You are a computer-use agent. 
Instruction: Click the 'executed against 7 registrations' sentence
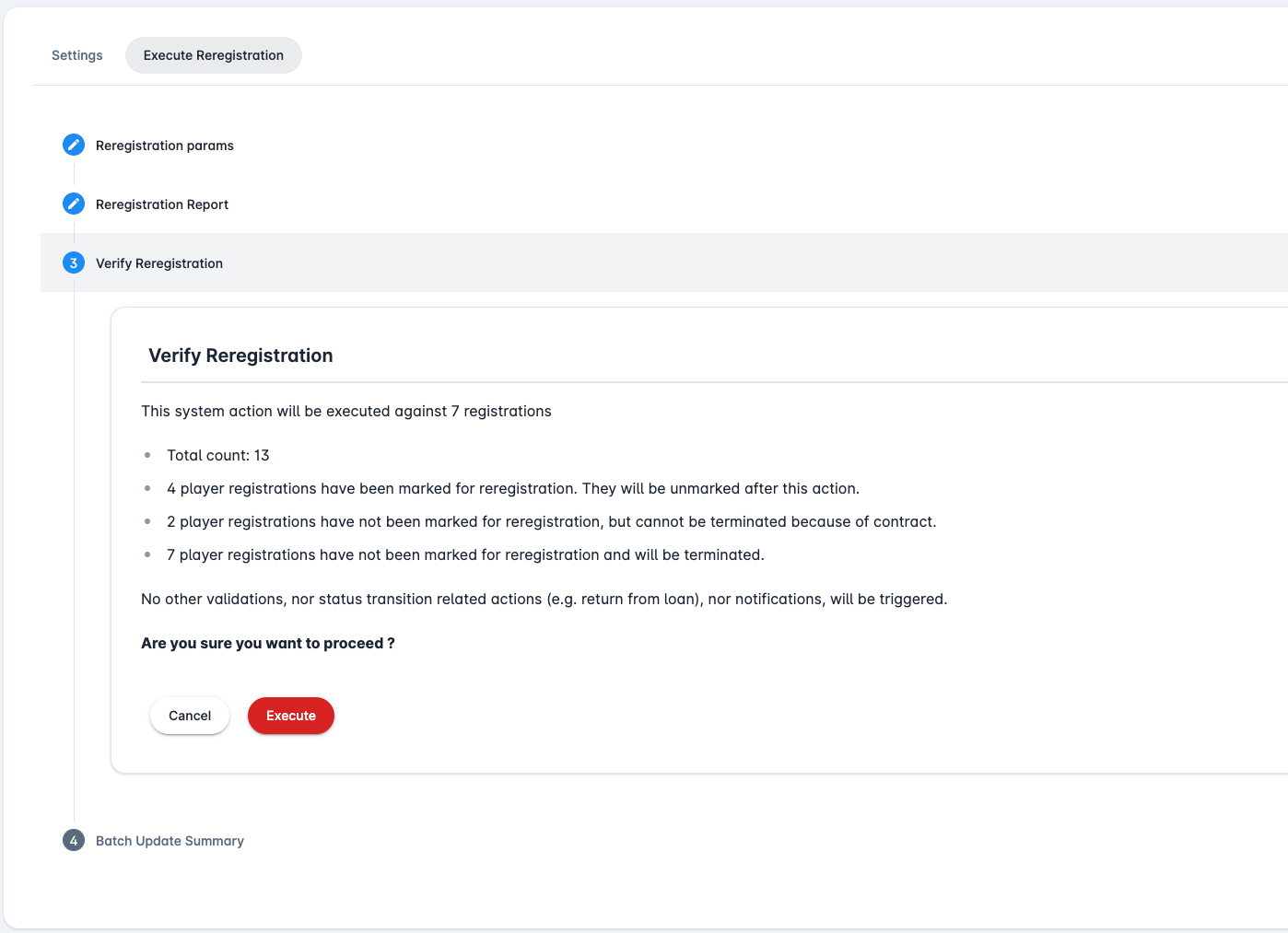pyautogui.click(x=346, y=411)
